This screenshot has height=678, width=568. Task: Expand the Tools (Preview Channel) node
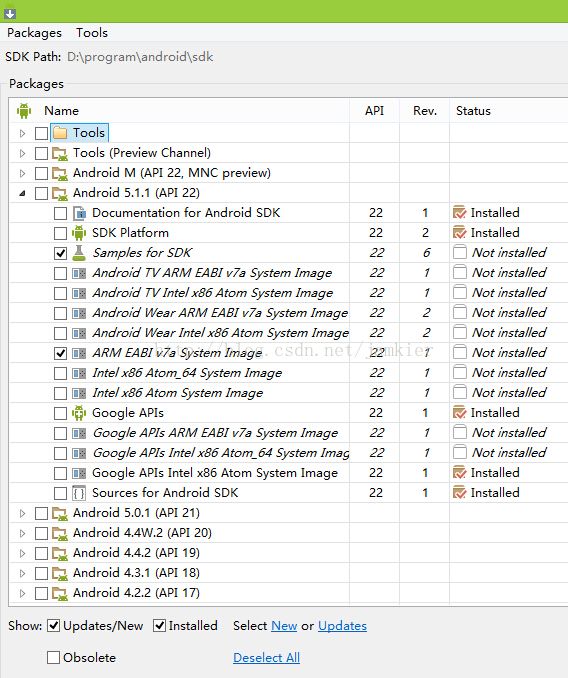[x=22, y=153]
